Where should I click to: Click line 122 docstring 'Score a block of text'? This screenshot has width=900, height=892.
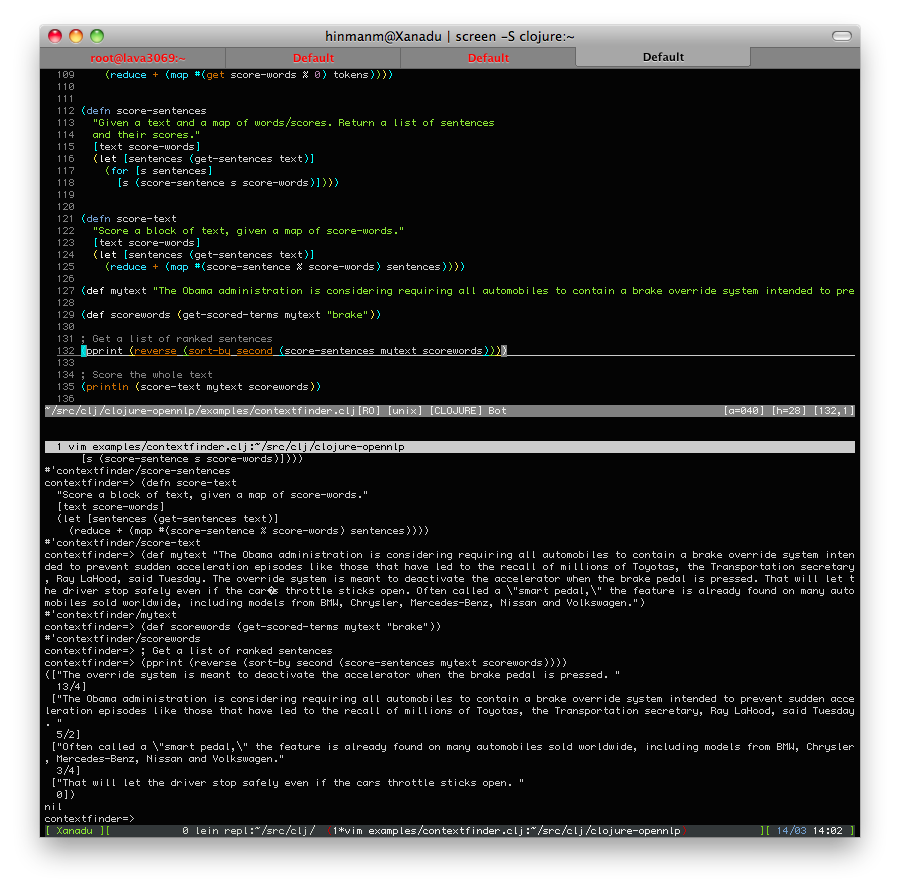pyautogui.click(x=249, y=231)
